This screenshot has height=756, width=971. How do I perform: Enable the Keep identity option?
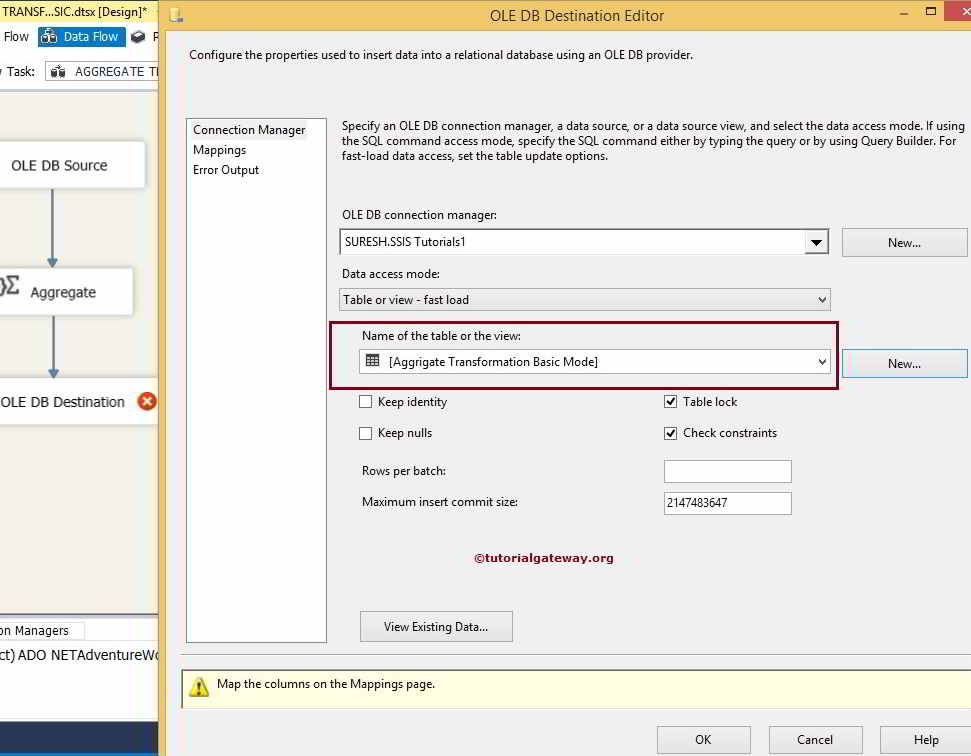366,401
